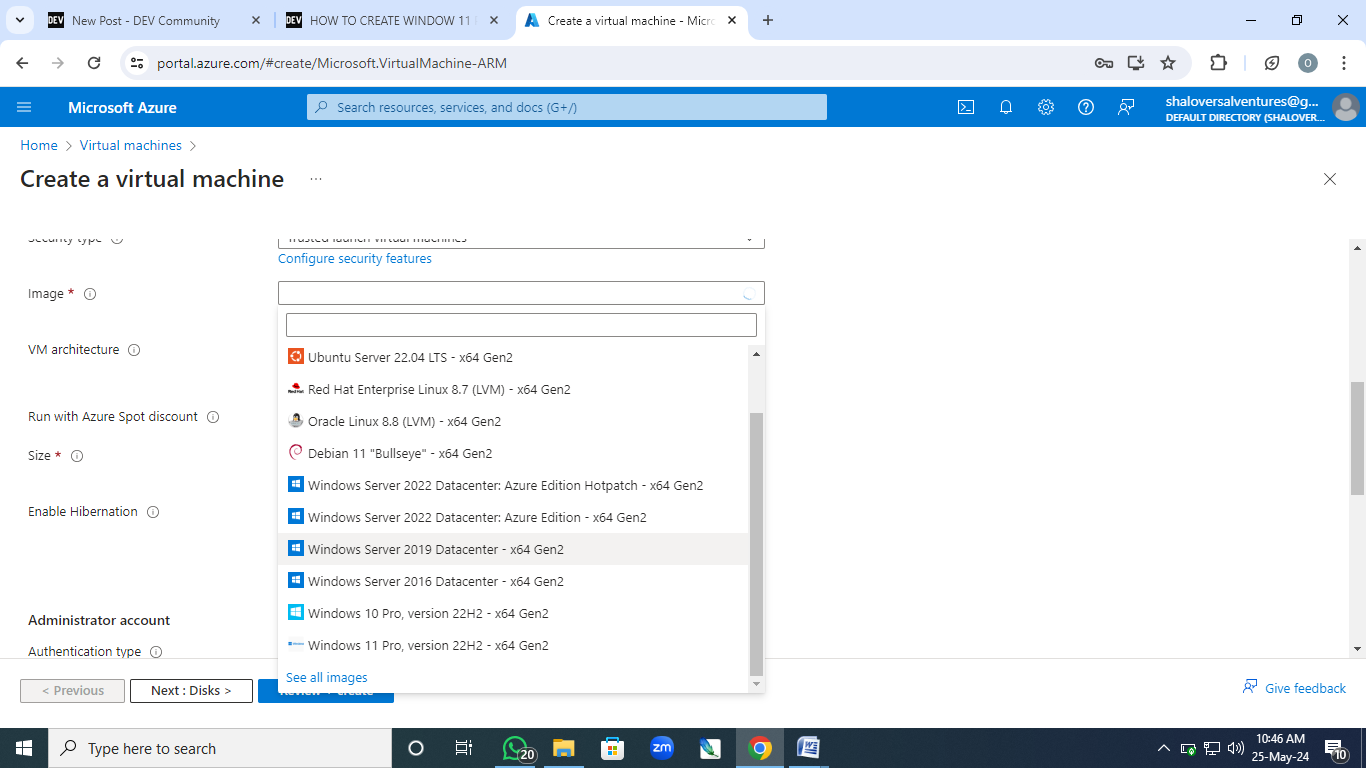This screenshot has width=1366, height=768.
Task: Click the Next : Disks button
Action: [x=191, y=690]
